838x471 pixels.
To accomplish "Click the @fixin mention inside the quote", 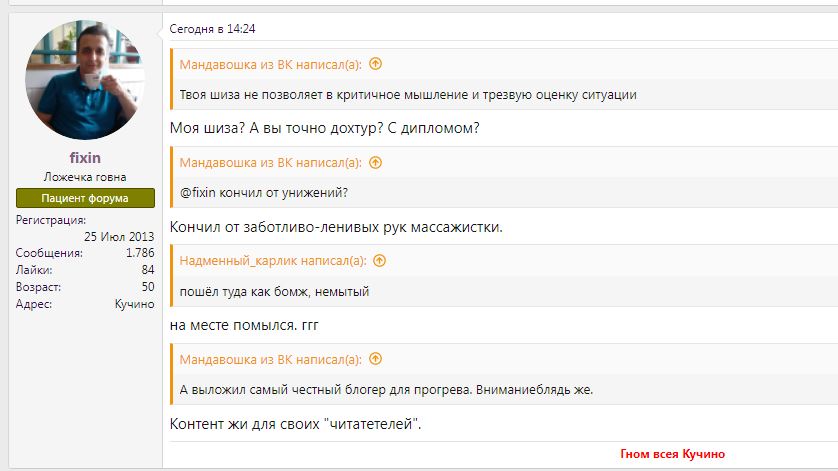I will (198, 192).
